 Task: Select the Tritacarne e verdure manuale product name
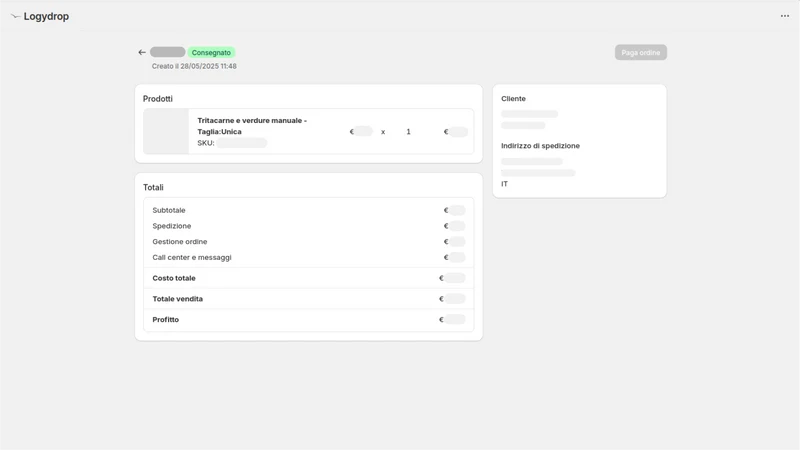[252, 126]
